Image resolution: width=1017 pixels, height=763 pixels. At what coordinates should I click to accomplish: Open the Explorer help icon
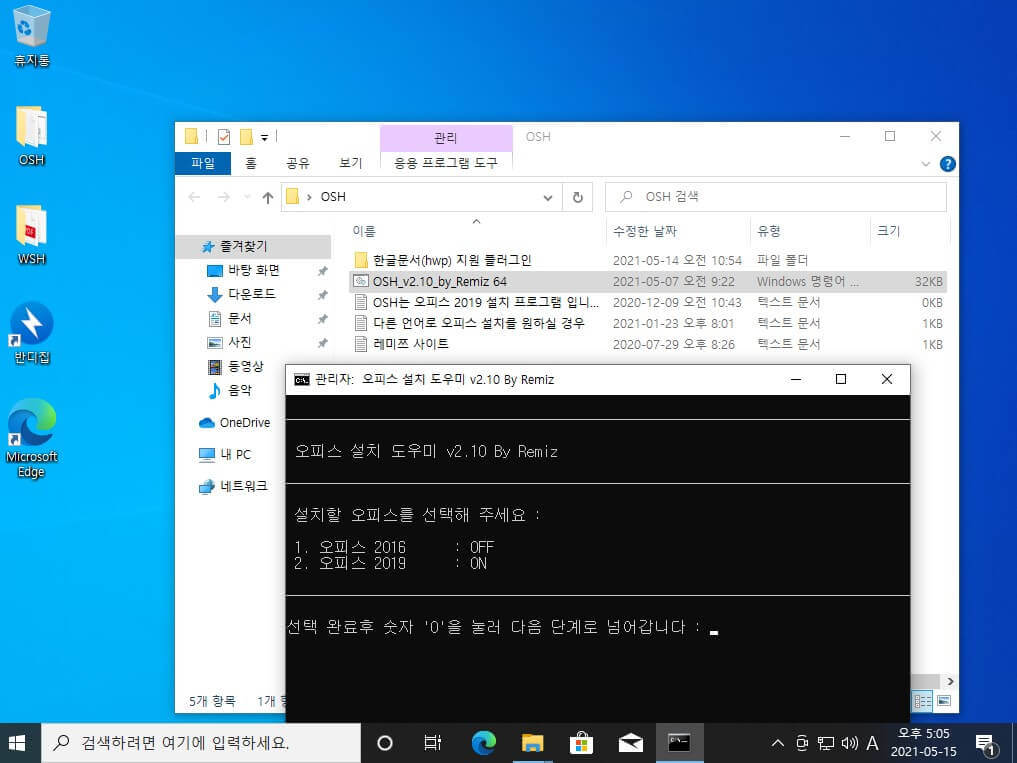click(947, 164)
